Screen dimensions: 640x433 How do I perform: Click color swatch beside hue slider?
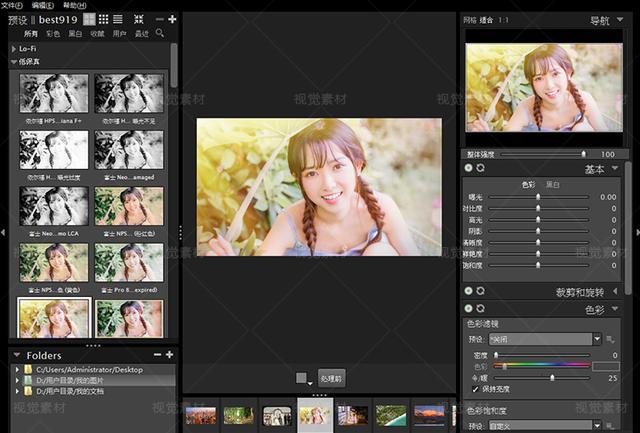[606, 366]
